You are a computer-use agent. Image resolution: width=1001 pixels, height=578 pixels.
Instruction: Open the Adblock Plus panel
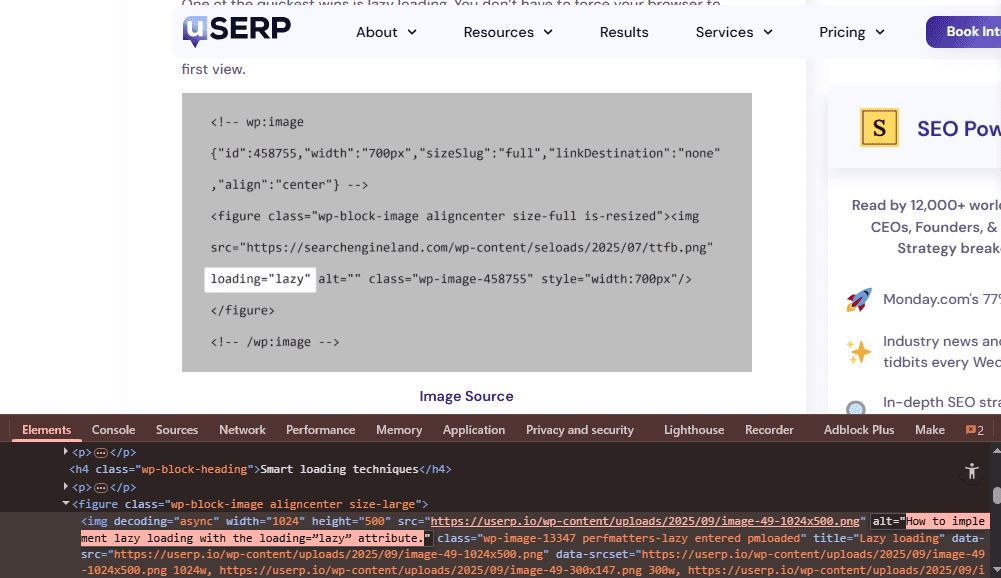click(x=859, y=430)
